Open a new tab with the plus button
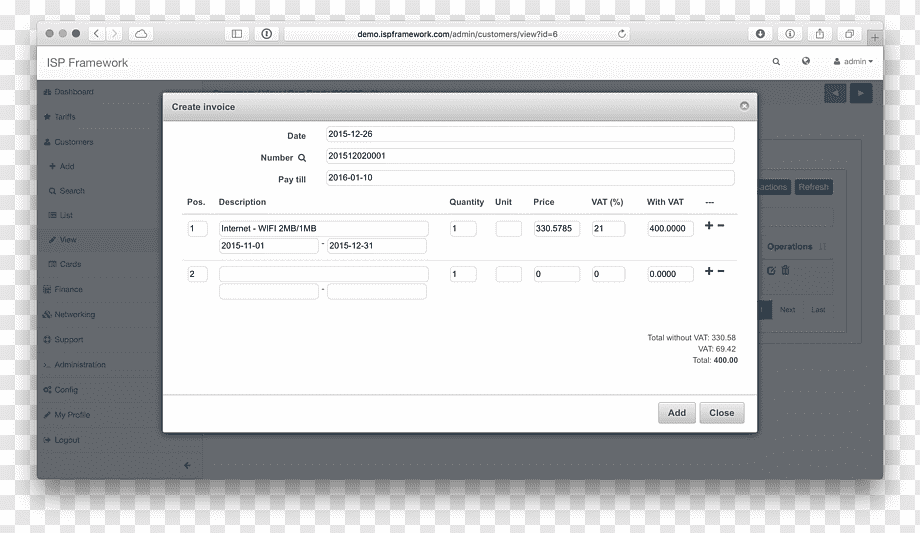 (x=874, y=38)
